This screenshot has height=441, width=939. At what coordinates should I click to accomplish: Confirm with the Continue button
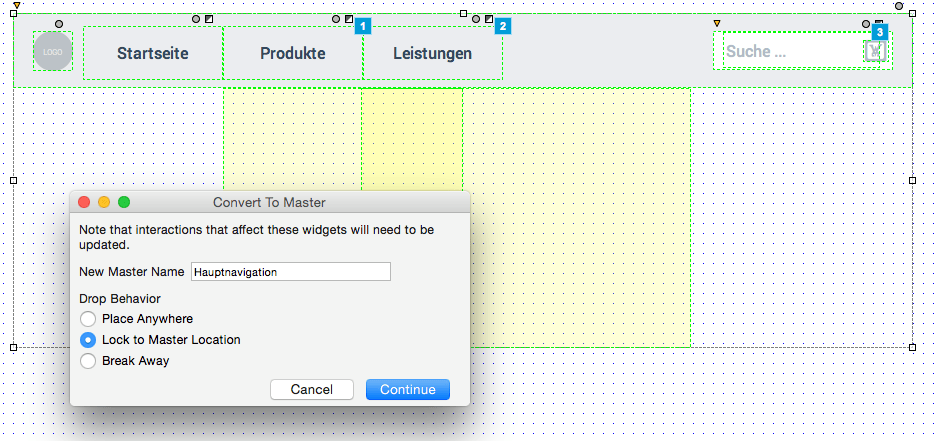click(x=407, y=389)
